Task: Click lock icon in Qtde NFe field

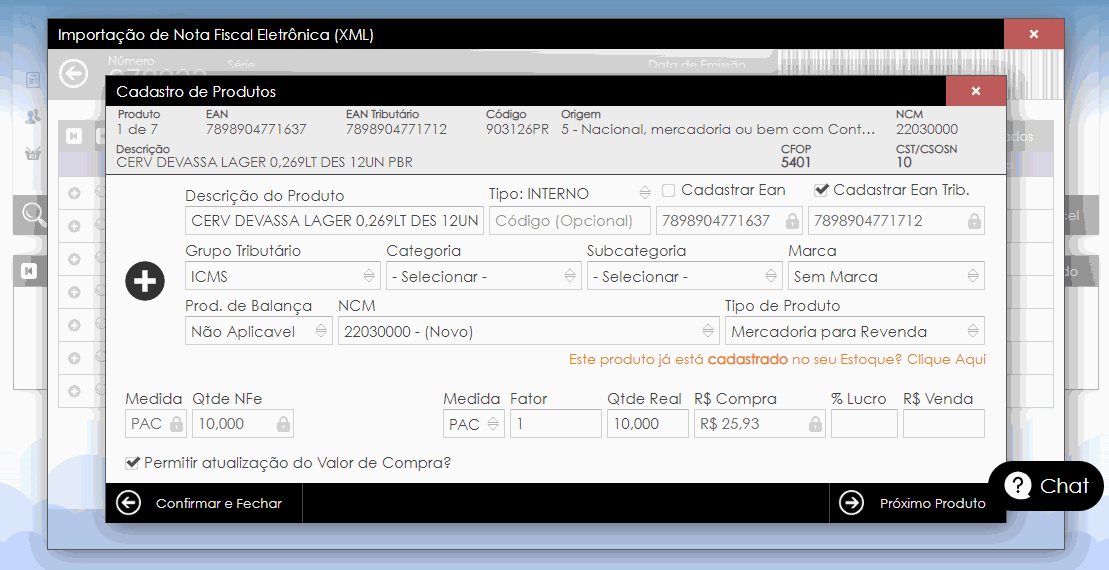Action: click(283, 424)
